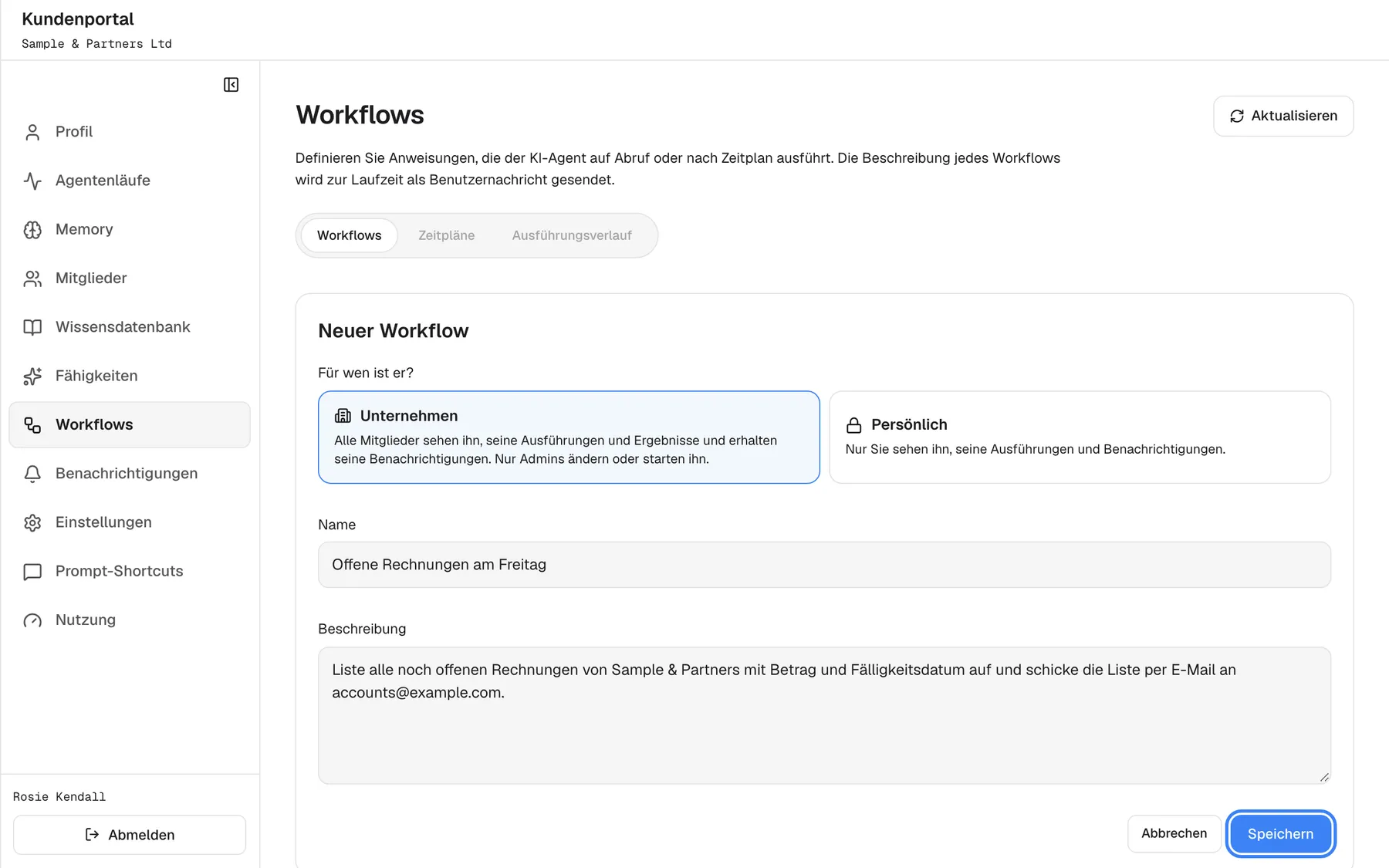Save the workflow with Speichern
Viewport: 1389px width, 868px height.
[x=1280, y=834]
